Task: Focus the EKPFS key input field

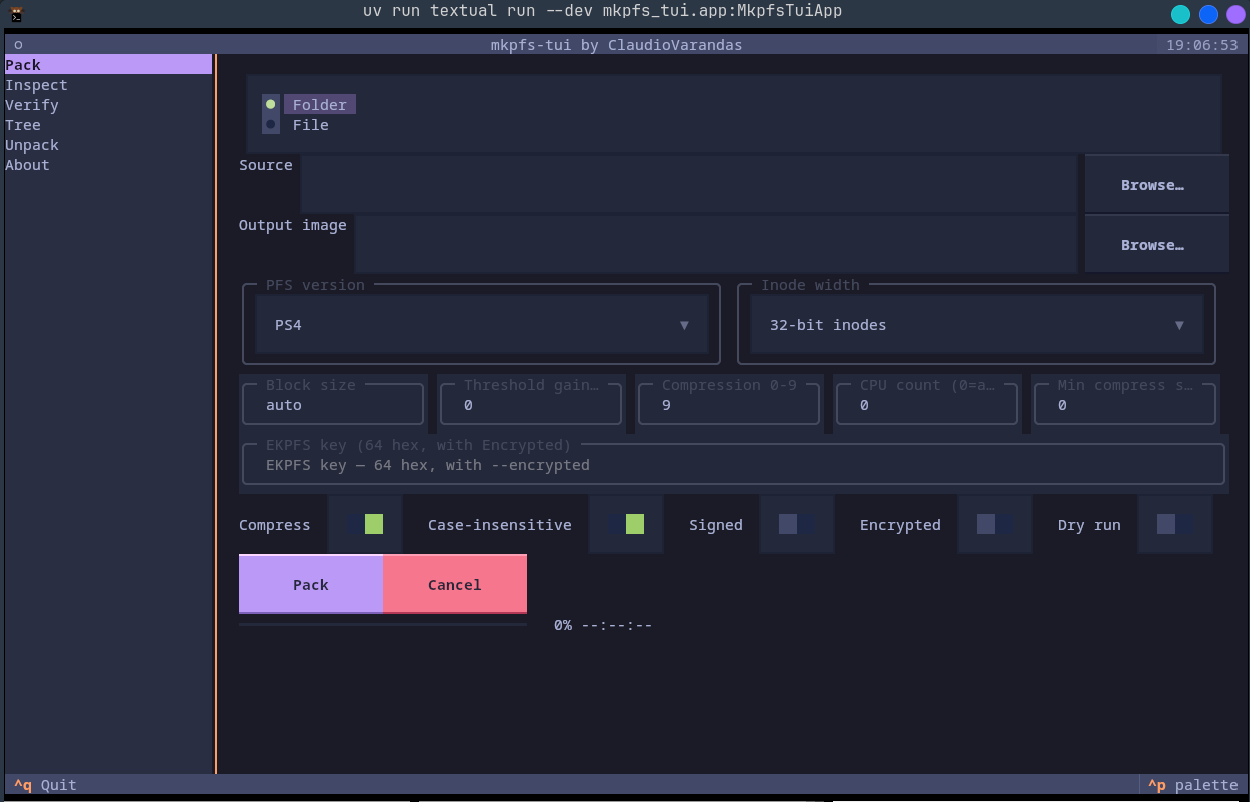Action: [x=733, y=465]
